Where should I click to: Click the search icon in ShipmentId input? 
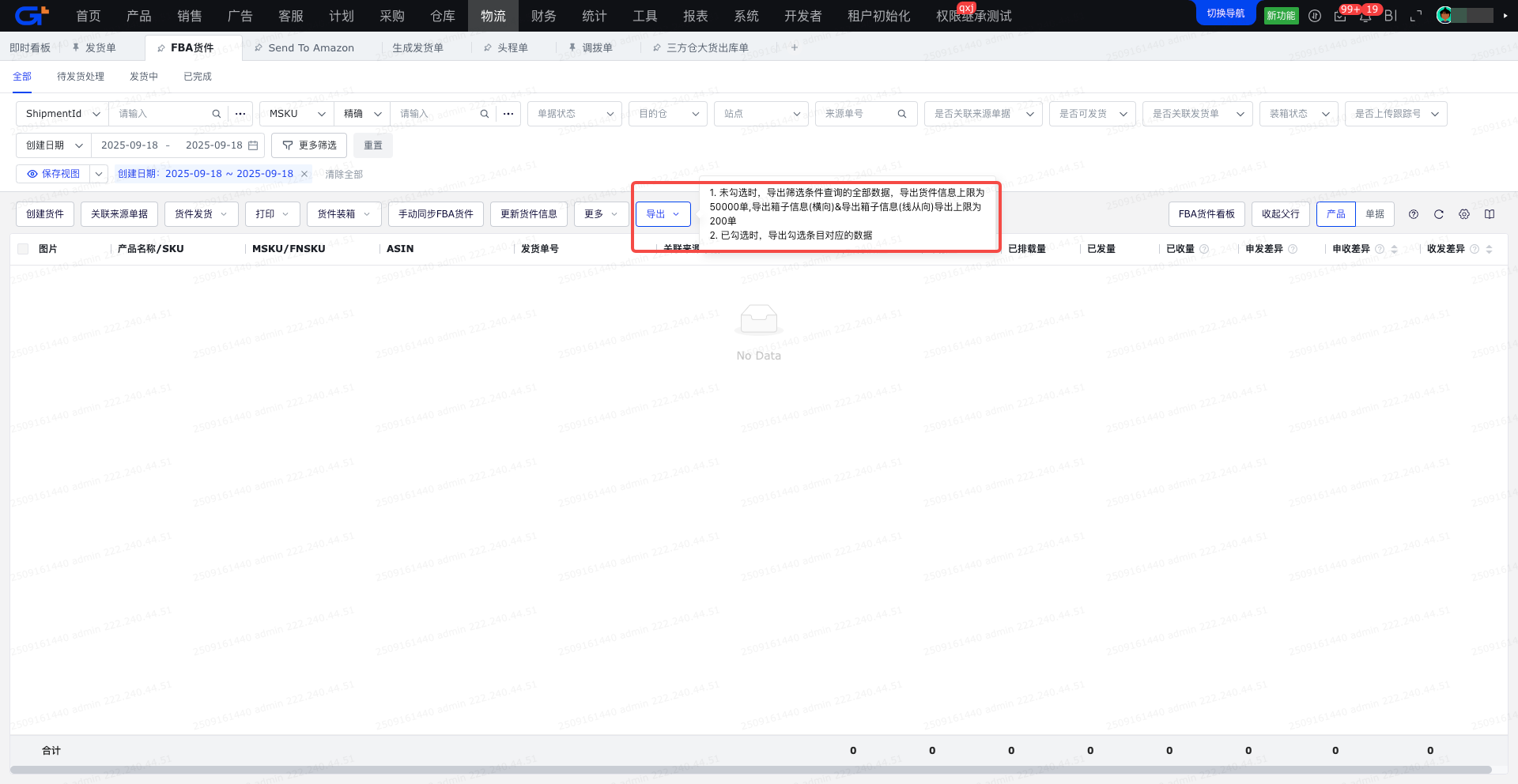(216, 114)
